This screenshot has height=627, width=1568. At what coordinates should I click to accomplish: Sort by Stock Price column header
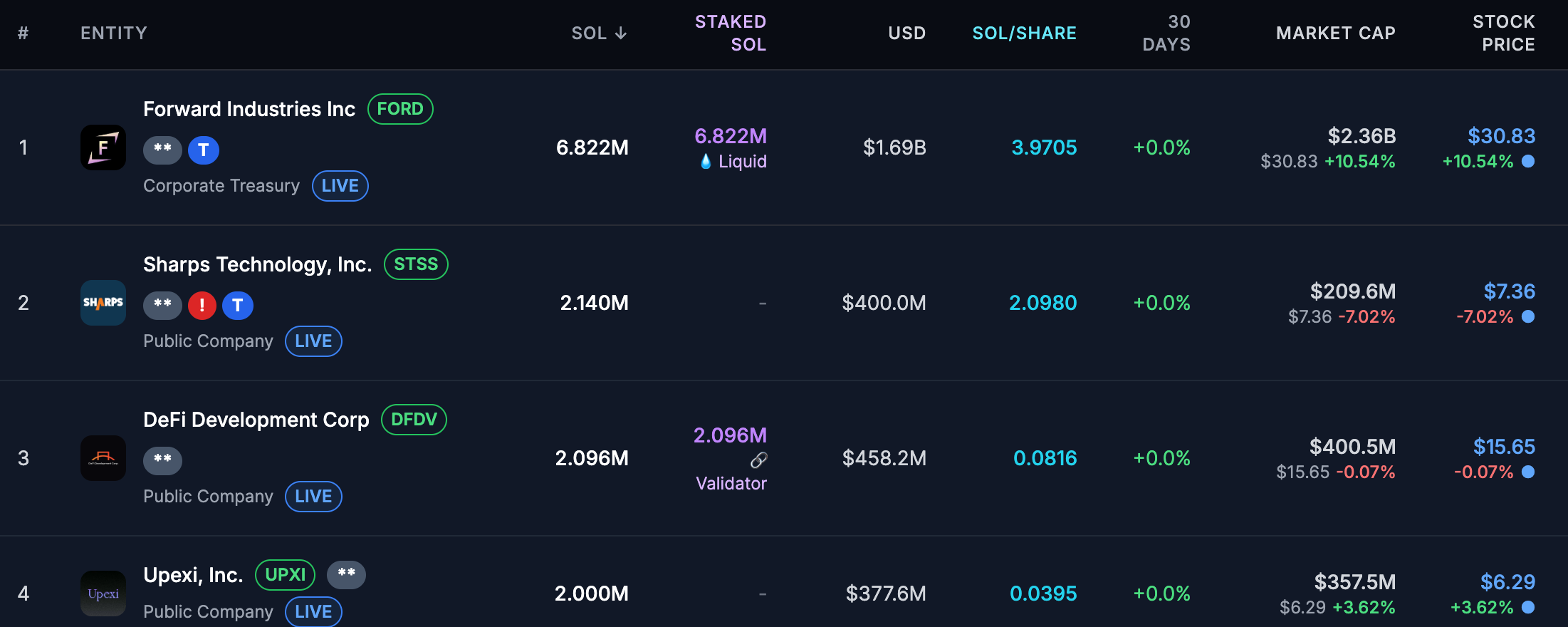click(1503, 33)
